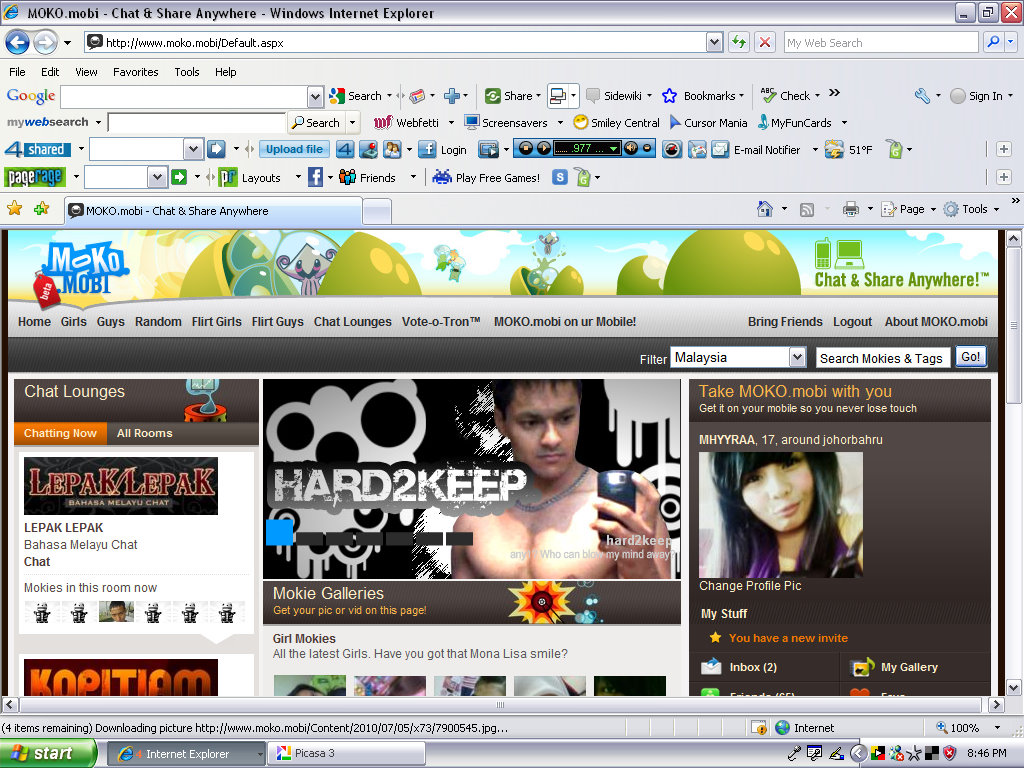Add page to Favorites with star-plus icon
1024x768 pixels.
(x=42, y=209)
